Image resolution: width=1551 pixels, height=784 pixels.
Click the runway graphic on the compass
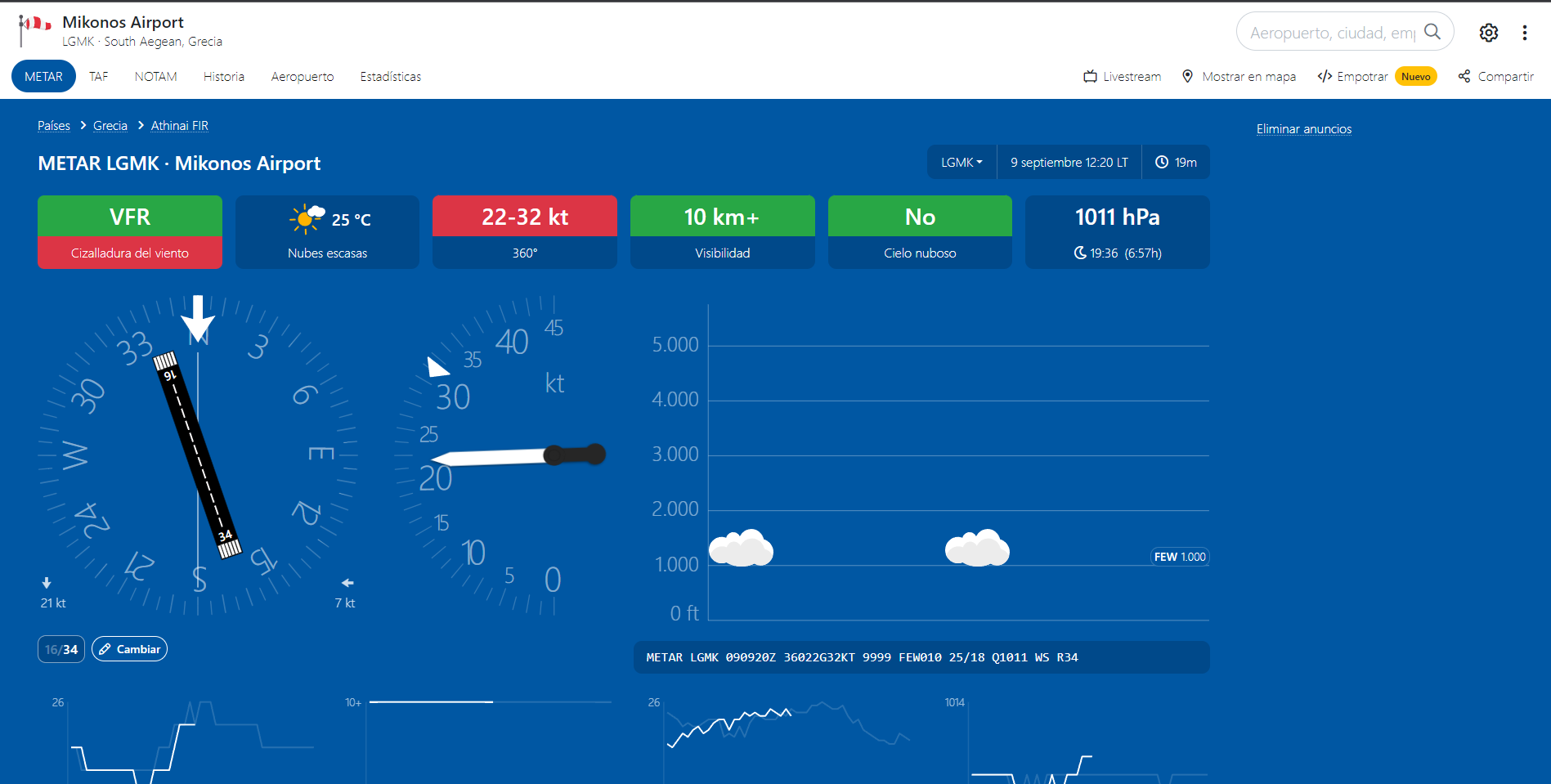pyautogui.click(x=198, y=455)
